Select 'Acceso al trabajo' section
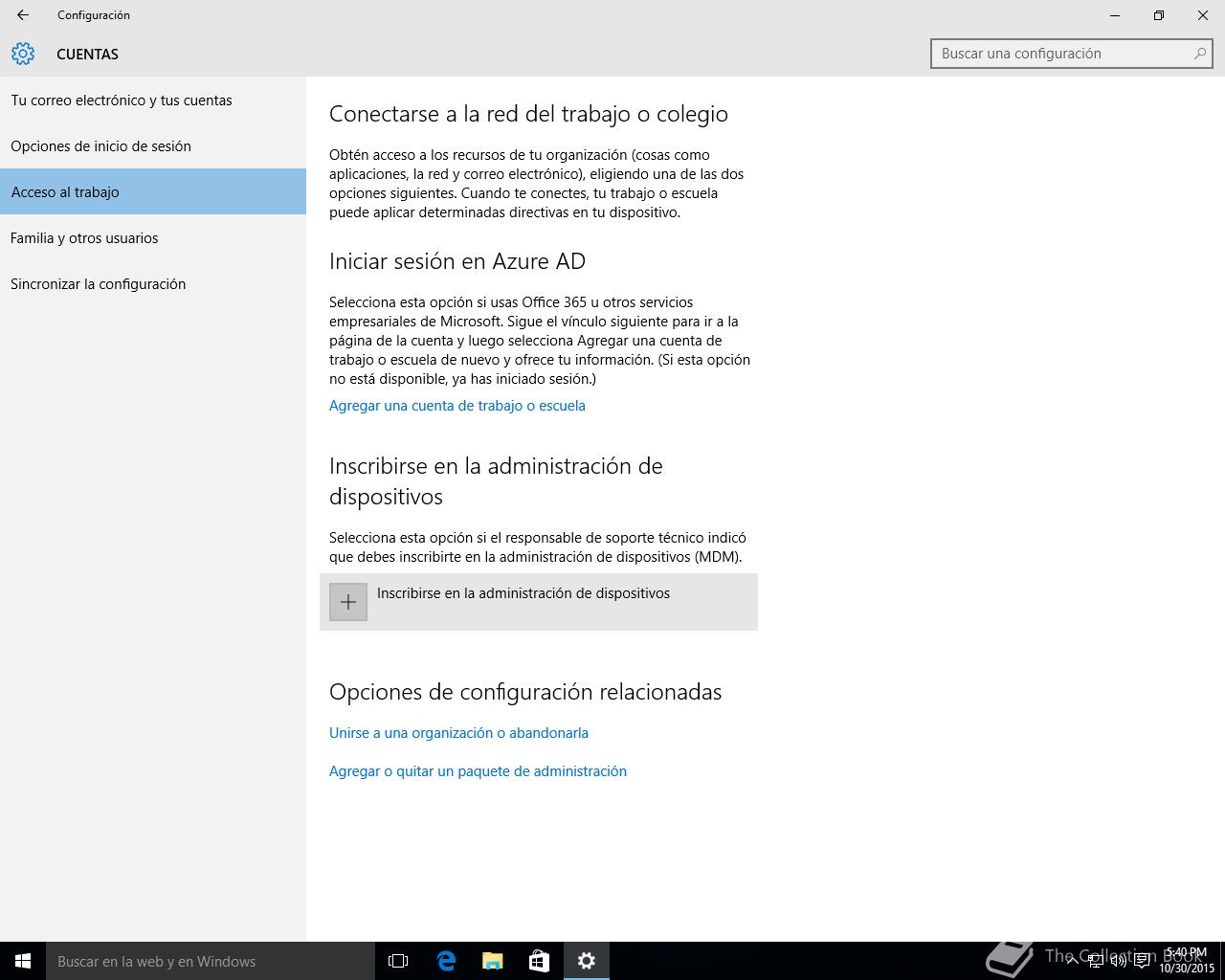The image size is (1225, 980). tap(153, 191)
